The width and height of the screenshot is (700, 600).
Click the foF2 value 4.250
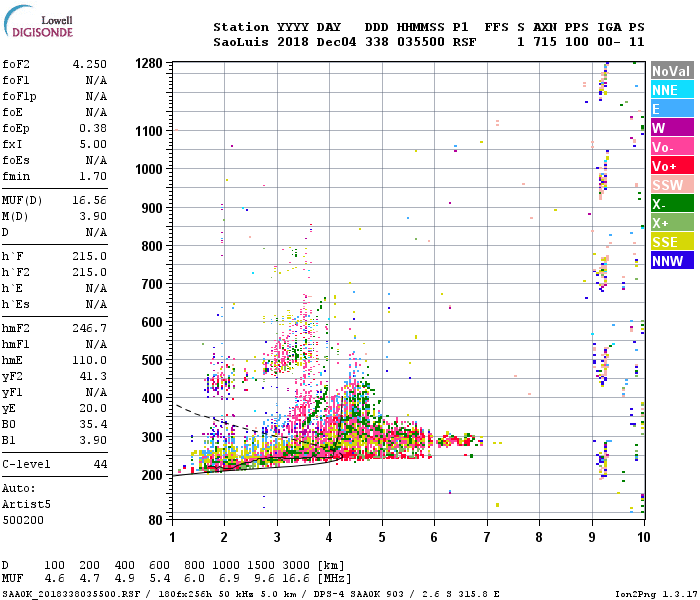pyautogui.click(x=90, y=64)
